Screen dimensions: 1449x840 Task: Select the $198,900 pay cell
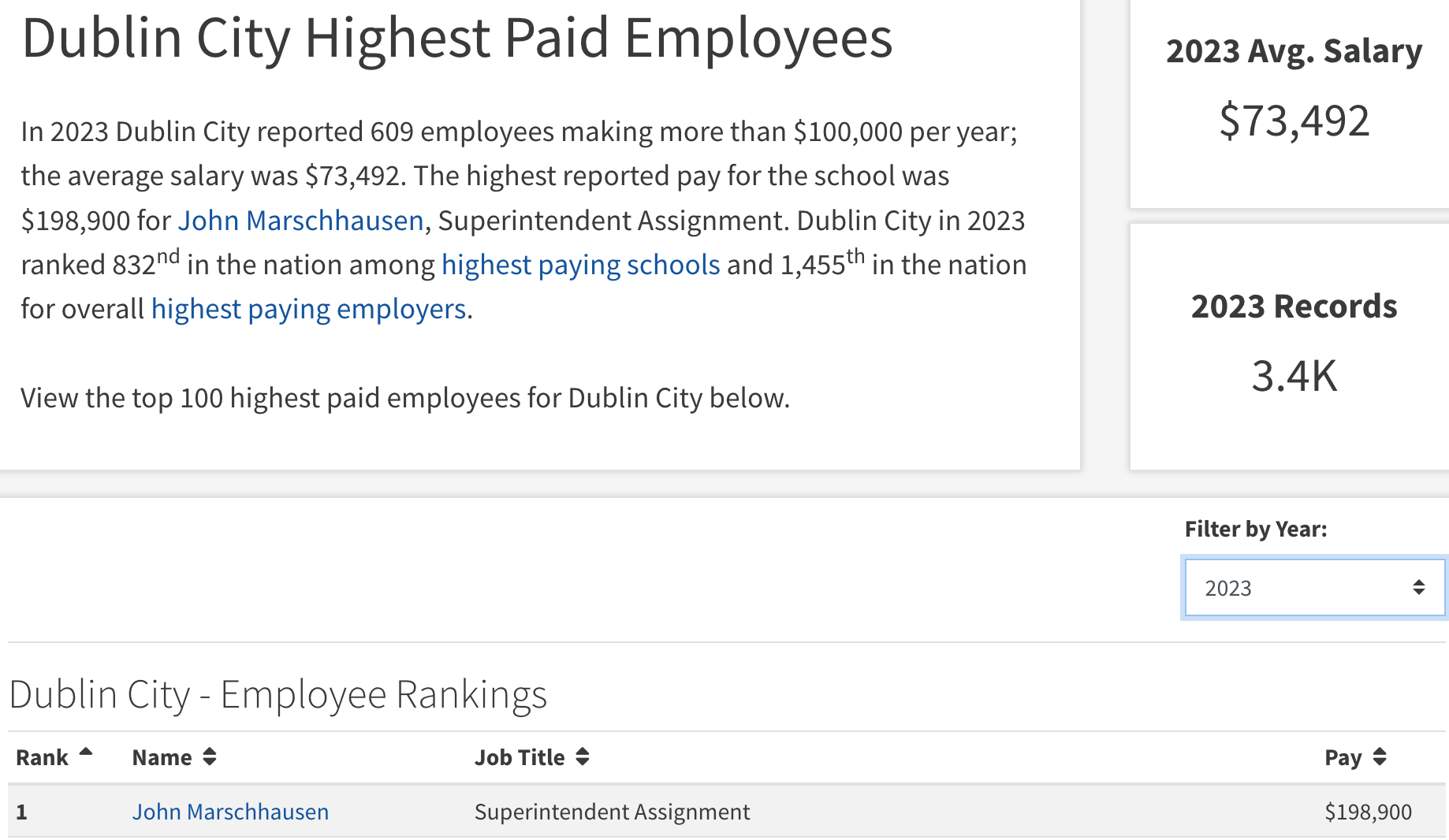(1368, 812)
